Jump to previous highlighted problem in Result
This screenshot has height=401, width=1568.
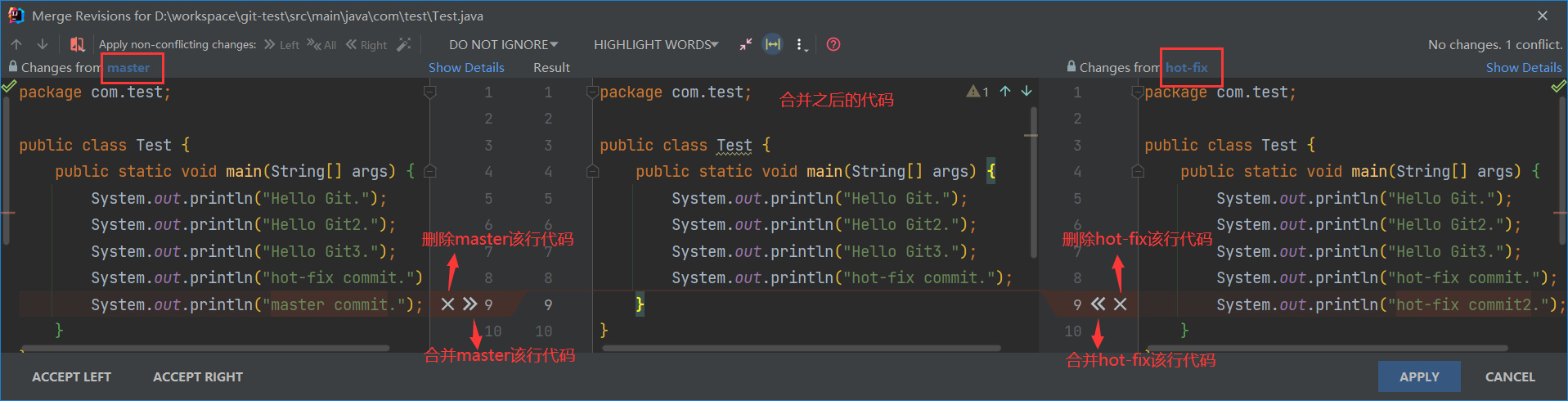[1005, 92]
